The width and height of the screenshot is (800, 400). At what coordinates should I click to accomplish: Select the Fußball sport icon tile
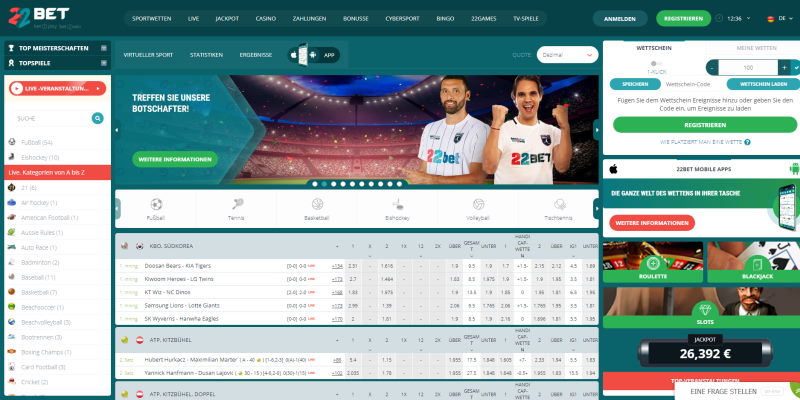[x=156, y=209]
